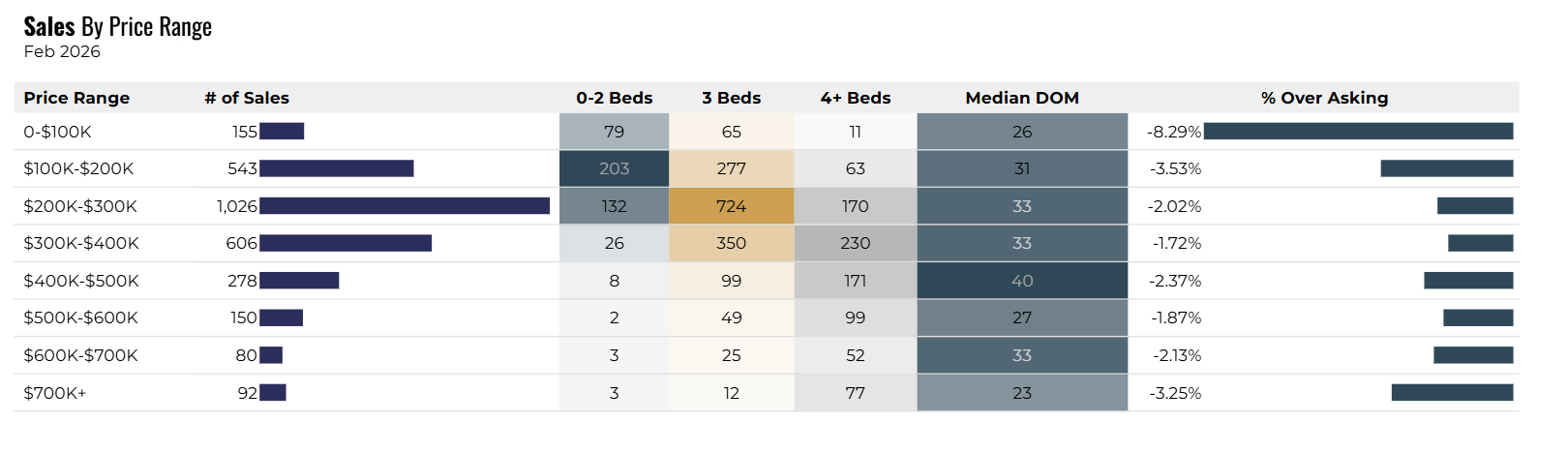Viewport: 1568px width, 453px height.
Task: Click the Median DOM cell showing 40
Action: point(1021,281)
